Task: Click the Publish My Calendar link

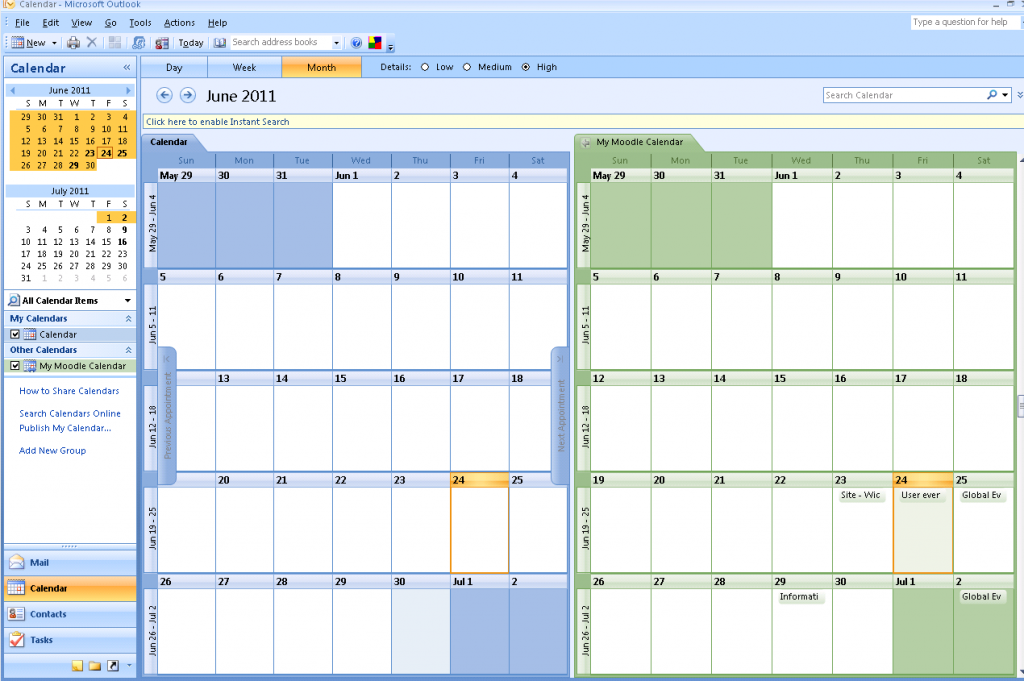Action: 65,428
